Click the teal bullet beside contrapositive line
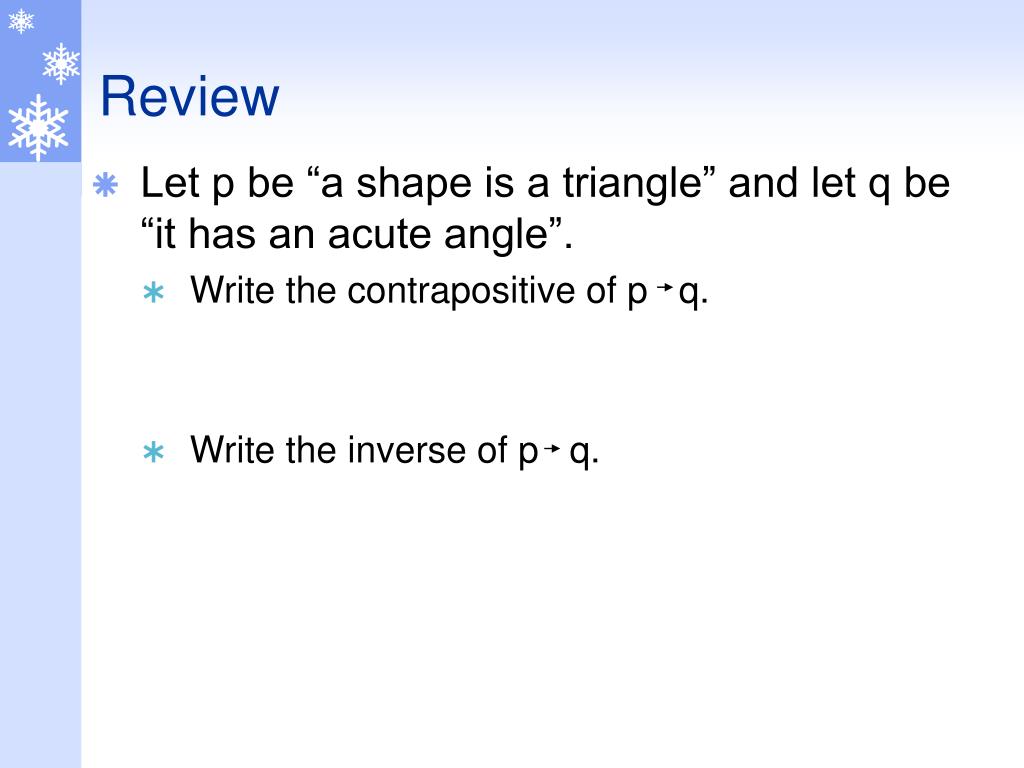 pos(153,293)
